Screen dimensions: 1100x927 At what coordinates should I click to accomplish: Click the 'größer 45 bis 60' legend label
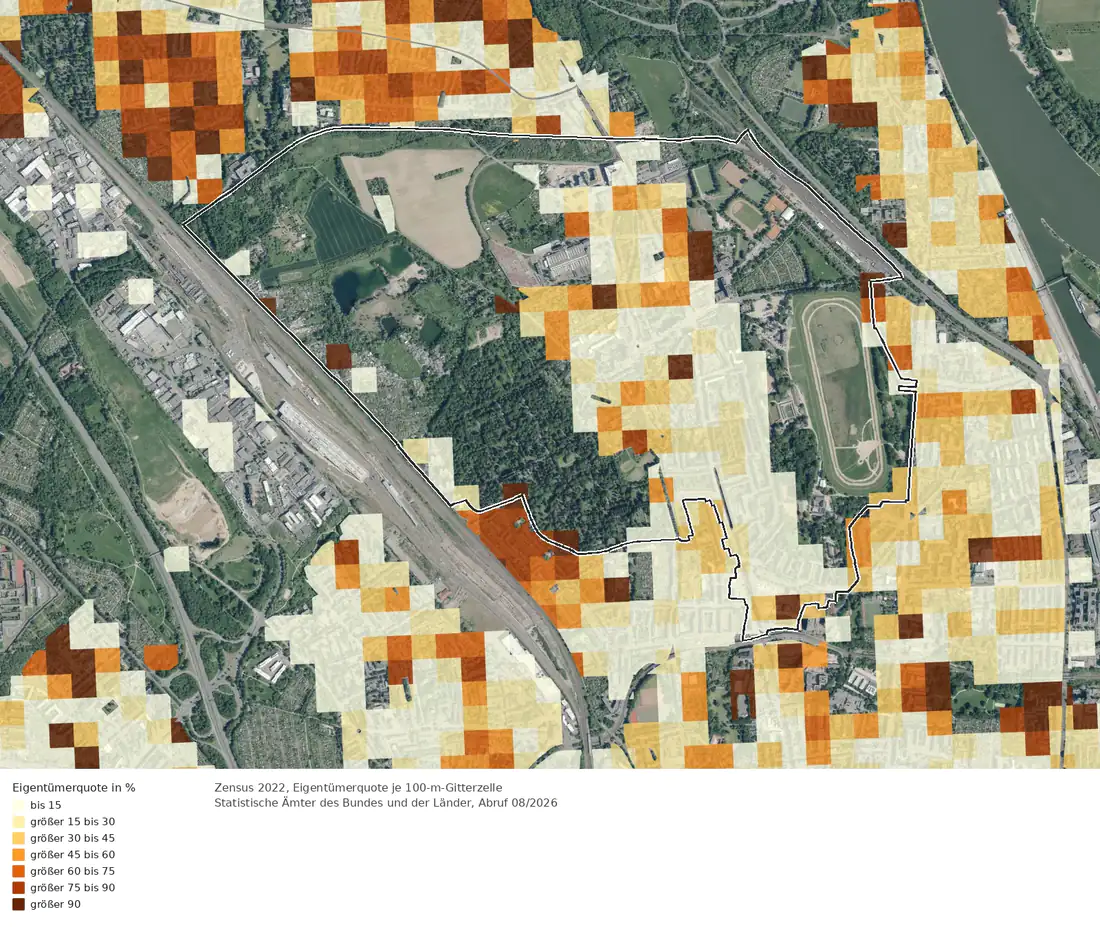(72, 855)
